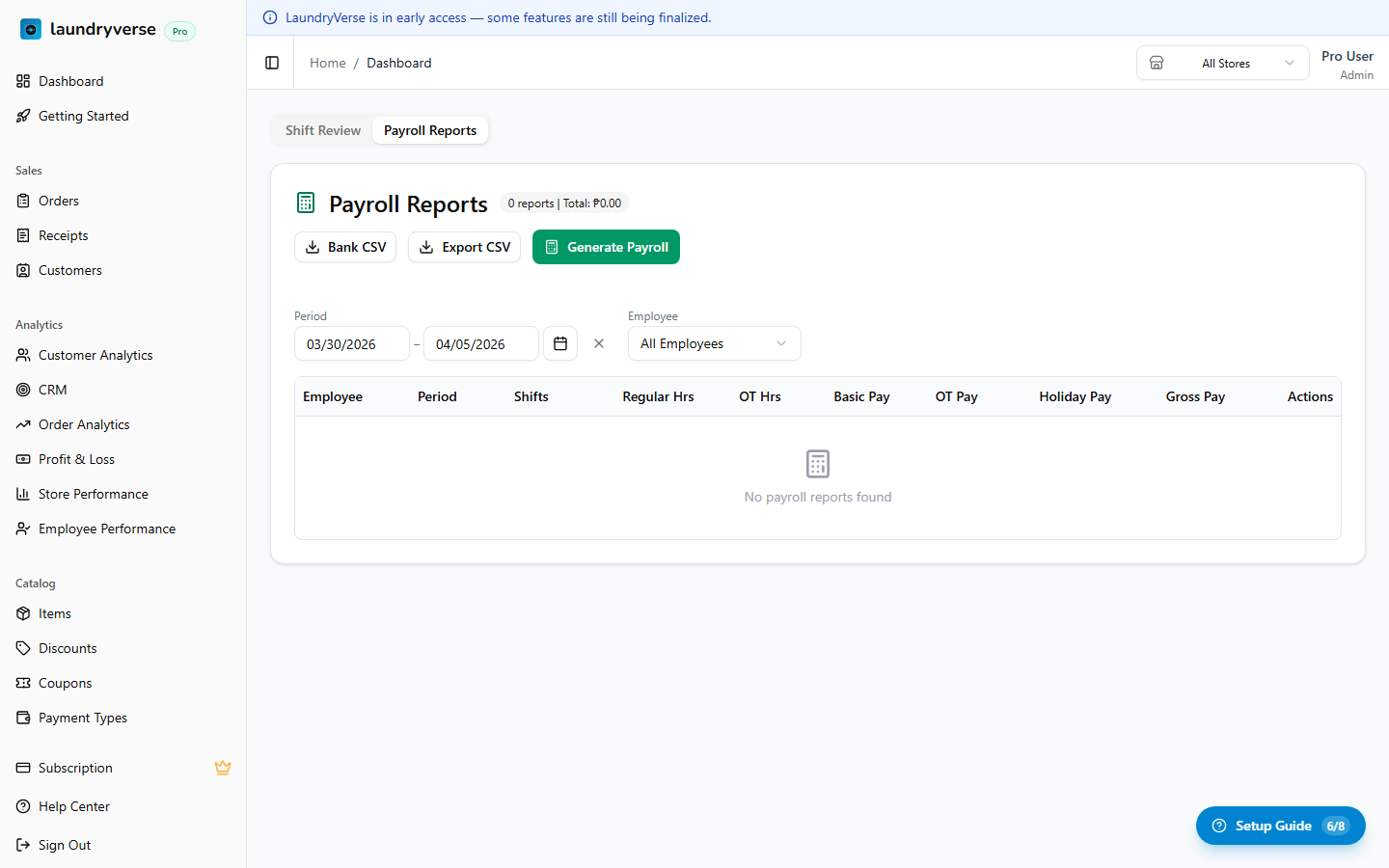
Task: Clear the period filter with X icon
Action: 599,343
